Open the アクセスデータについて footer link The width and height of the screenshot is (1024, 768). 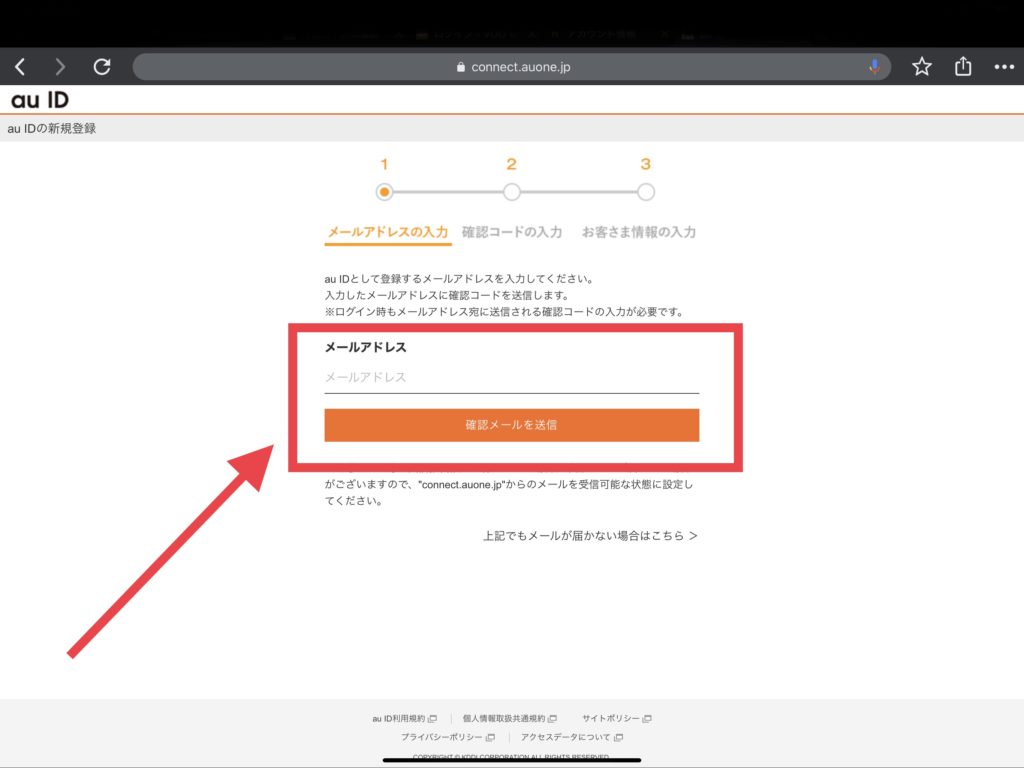571,737
